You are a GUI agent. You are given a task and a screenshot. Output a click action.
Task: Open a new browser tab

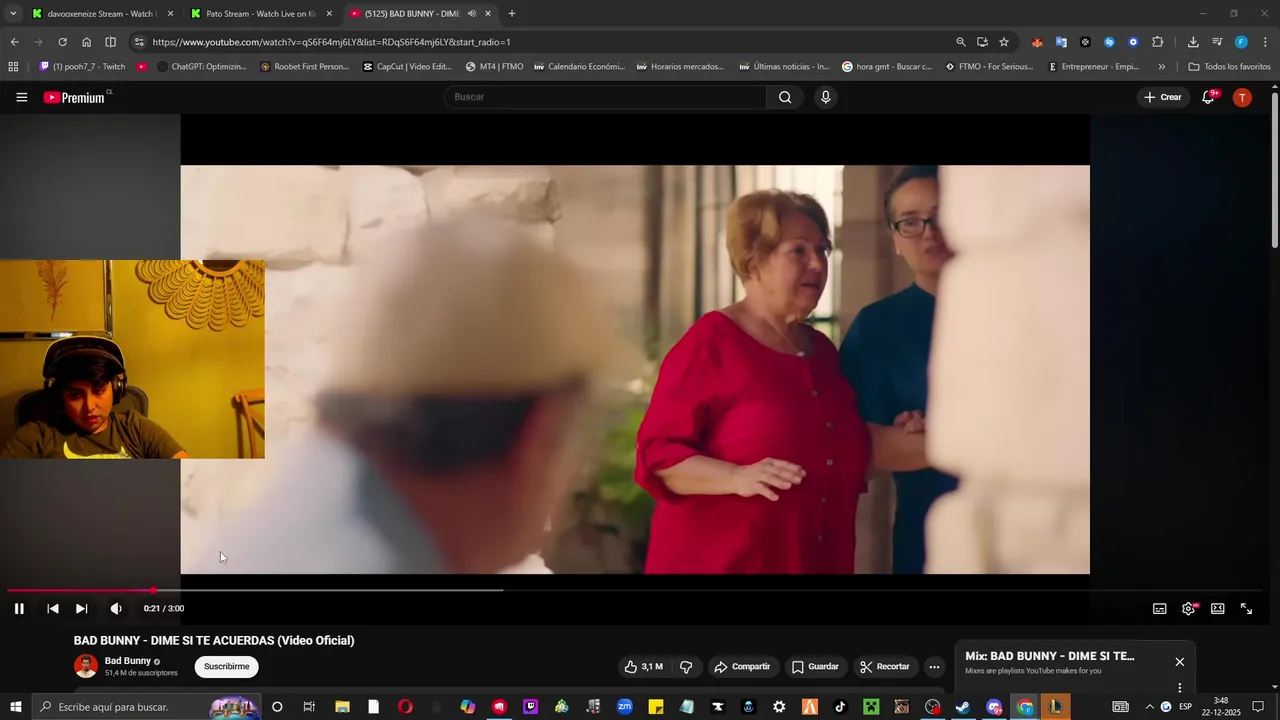point(512,14)
